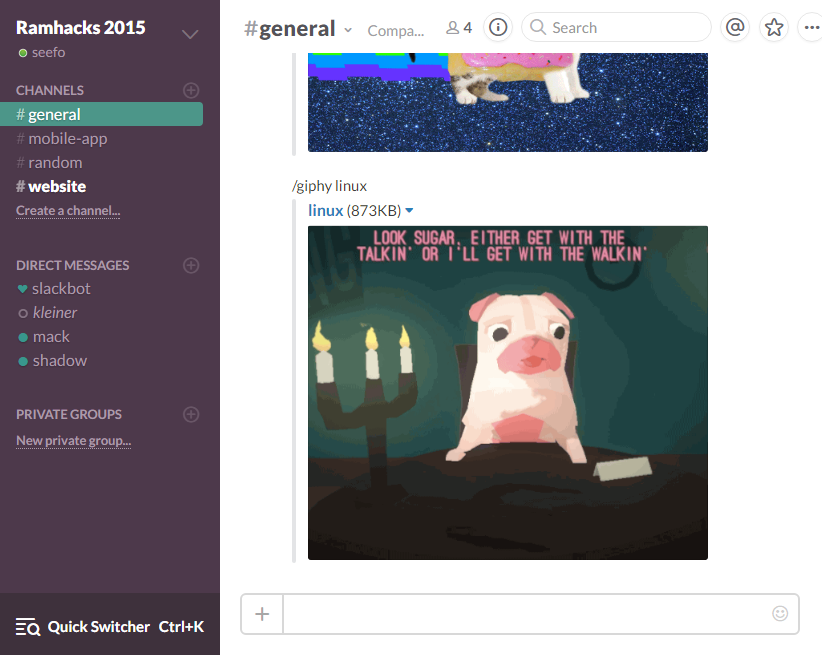The width and height of the screenshot is (822, 655).
Task: Switch to the #random channel
Action: click(49, 163)
